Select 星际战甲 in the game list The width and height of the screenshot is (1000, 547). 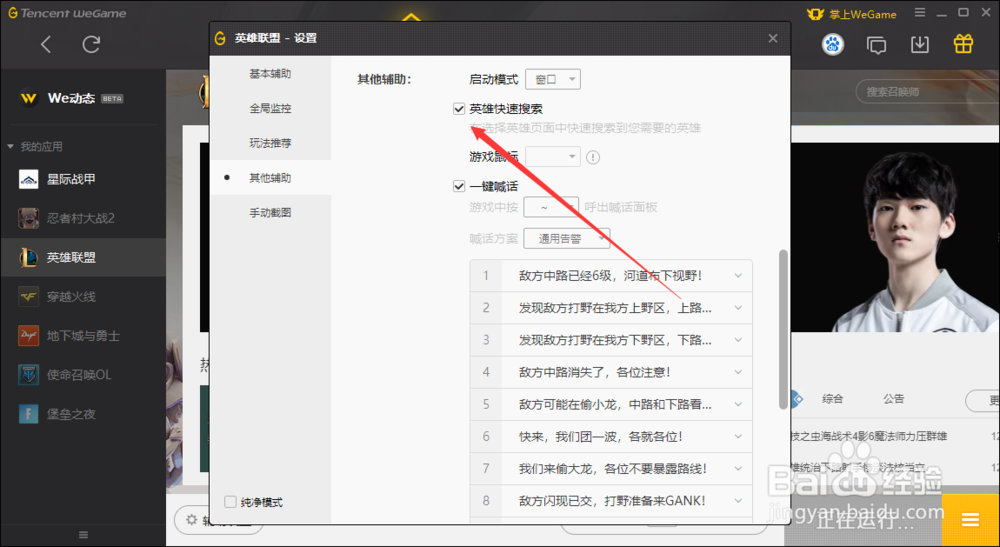[x=83, y=179]
